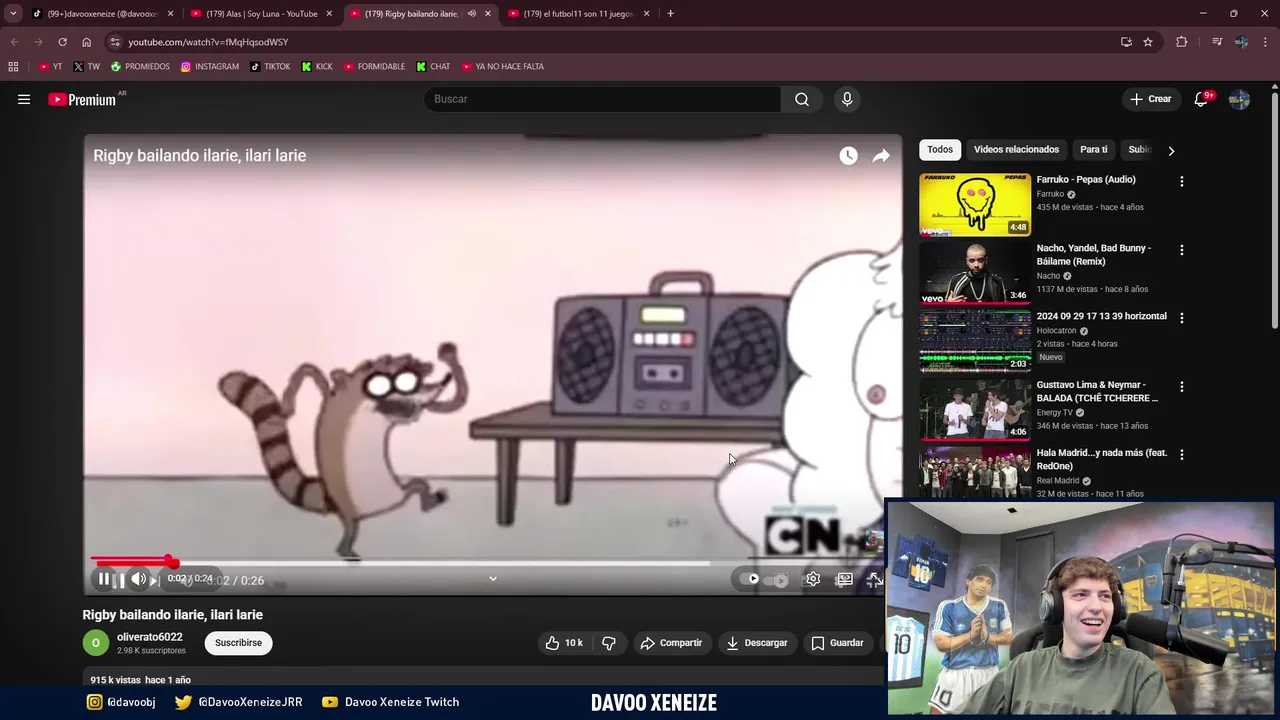Open the Chrome extensions puzzle icon

pyautogui.click(x=1182, y=42)
